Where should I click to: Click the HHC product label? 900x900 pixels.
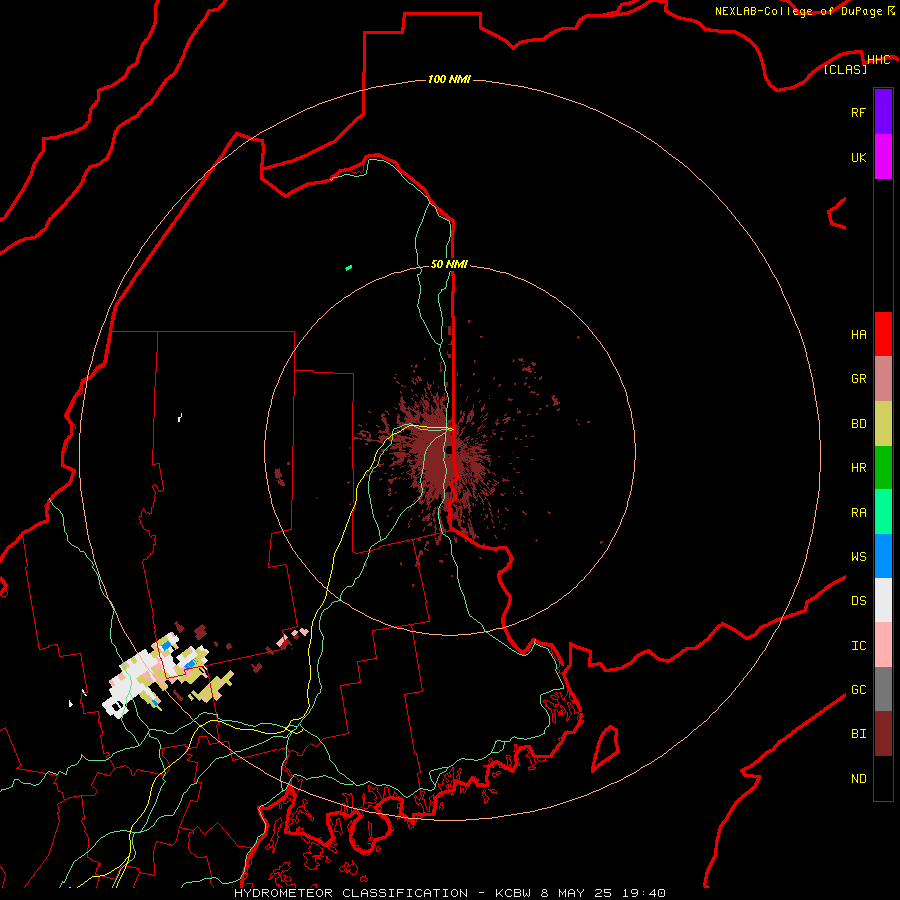(x=878, y=60)
